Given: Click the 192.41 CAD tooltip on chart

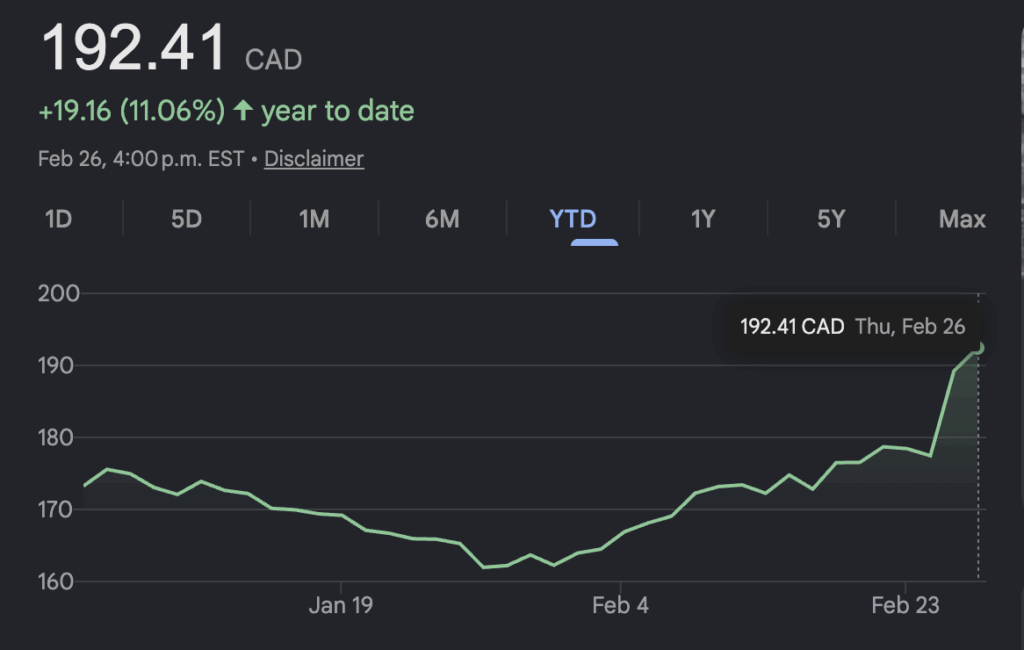Looking at the screenshot, I should (x=851, y=327).
